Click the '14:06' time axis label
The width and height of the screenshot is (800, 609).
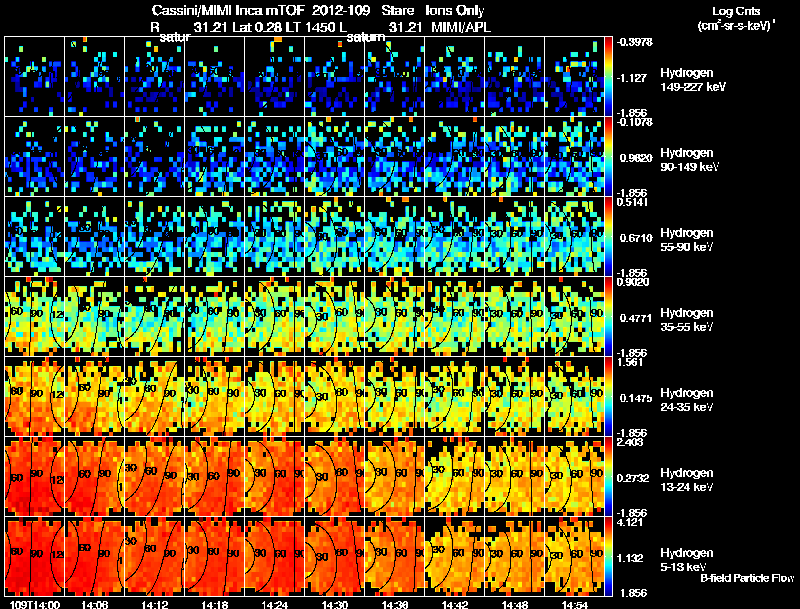94,604
